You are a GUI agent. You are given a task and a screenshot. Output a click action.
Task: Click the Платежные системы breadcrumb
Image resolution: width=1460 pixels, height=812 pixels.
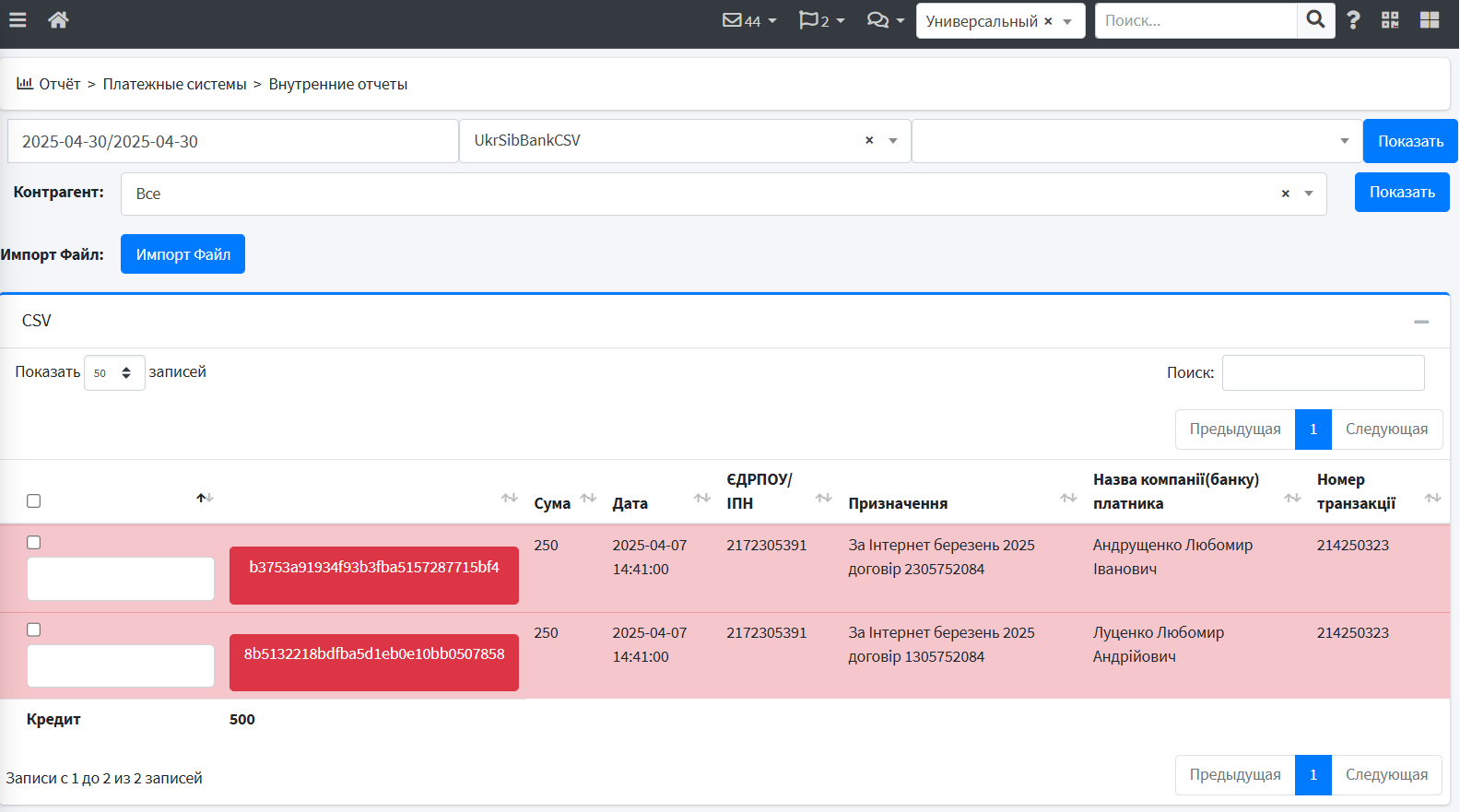[x=174, y=84]
